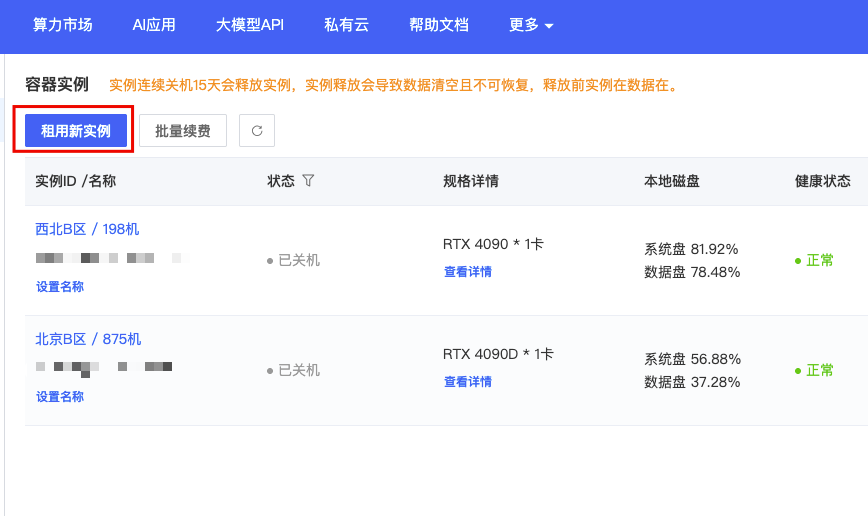
Task: Click 正常 health status for 北京B区 row
Action: [814, 370]
